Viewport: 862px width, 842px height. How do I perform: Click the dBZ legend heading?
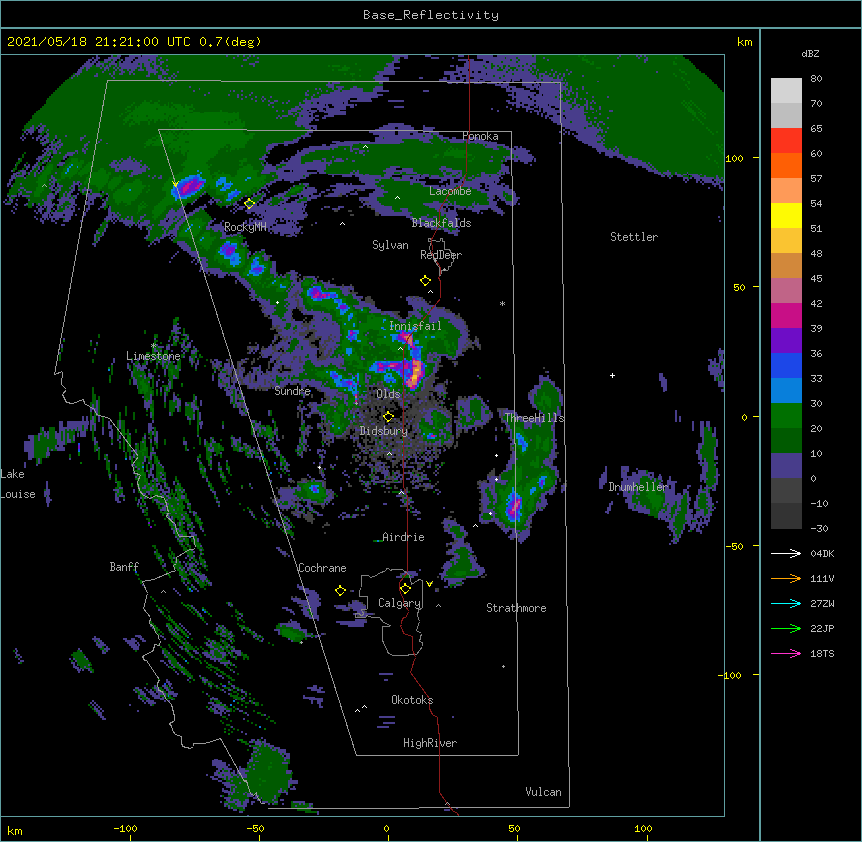click(x=810, y=54)
